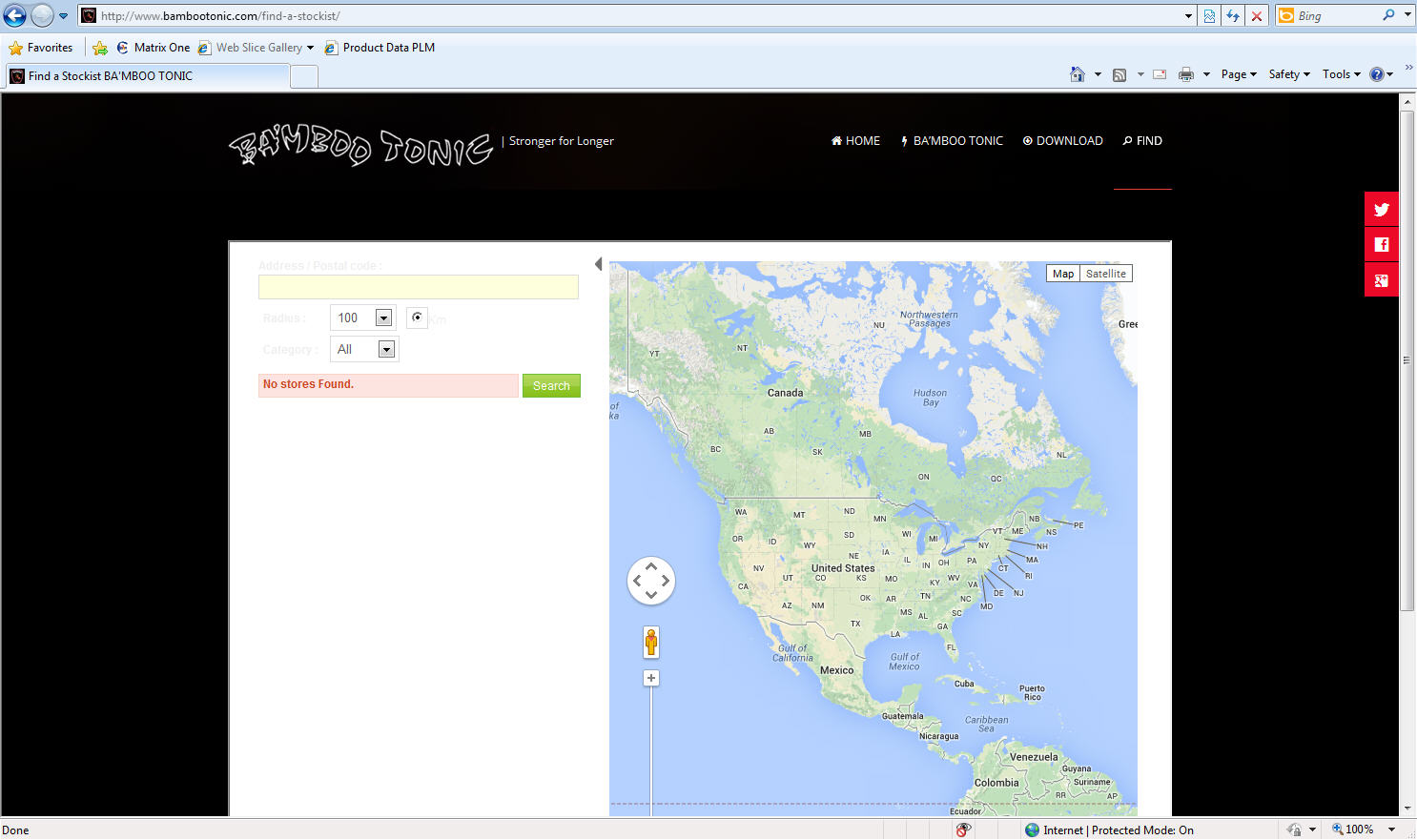Click the Read Mail envelope icon

[1160, 74]
